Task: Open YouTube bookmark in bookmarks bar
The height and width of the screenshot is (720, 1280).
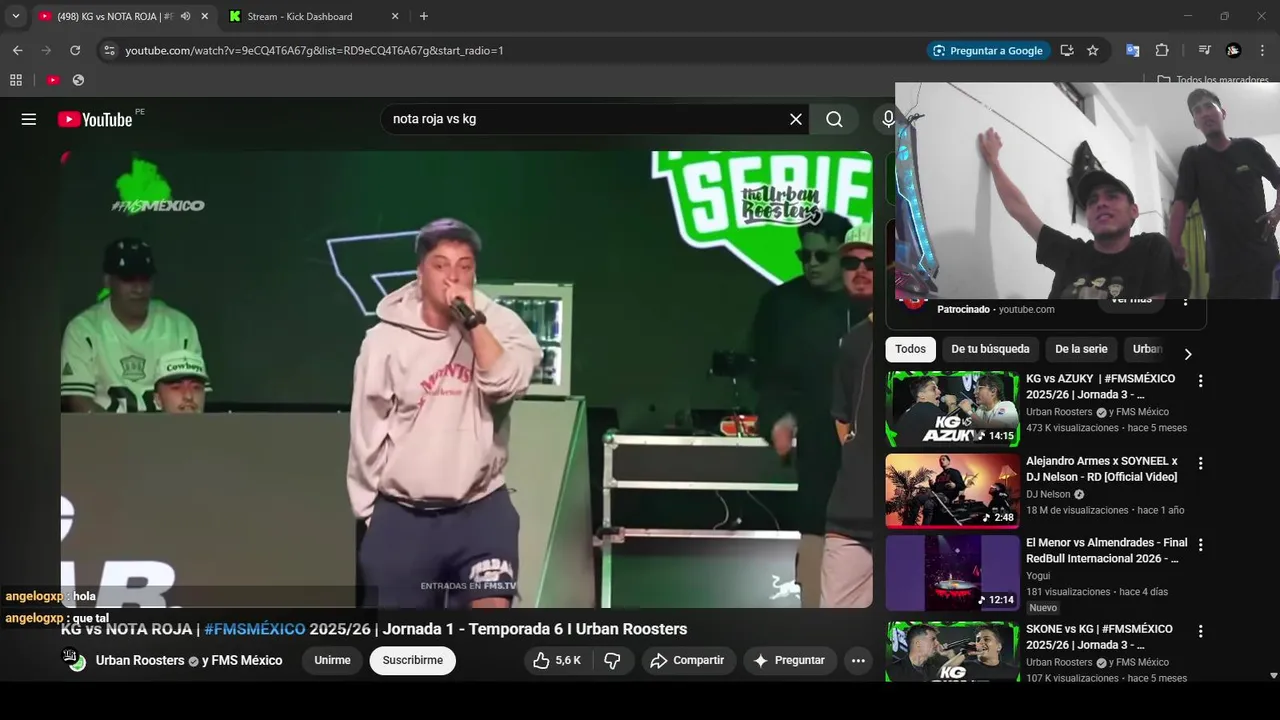Action: [53, 80]
